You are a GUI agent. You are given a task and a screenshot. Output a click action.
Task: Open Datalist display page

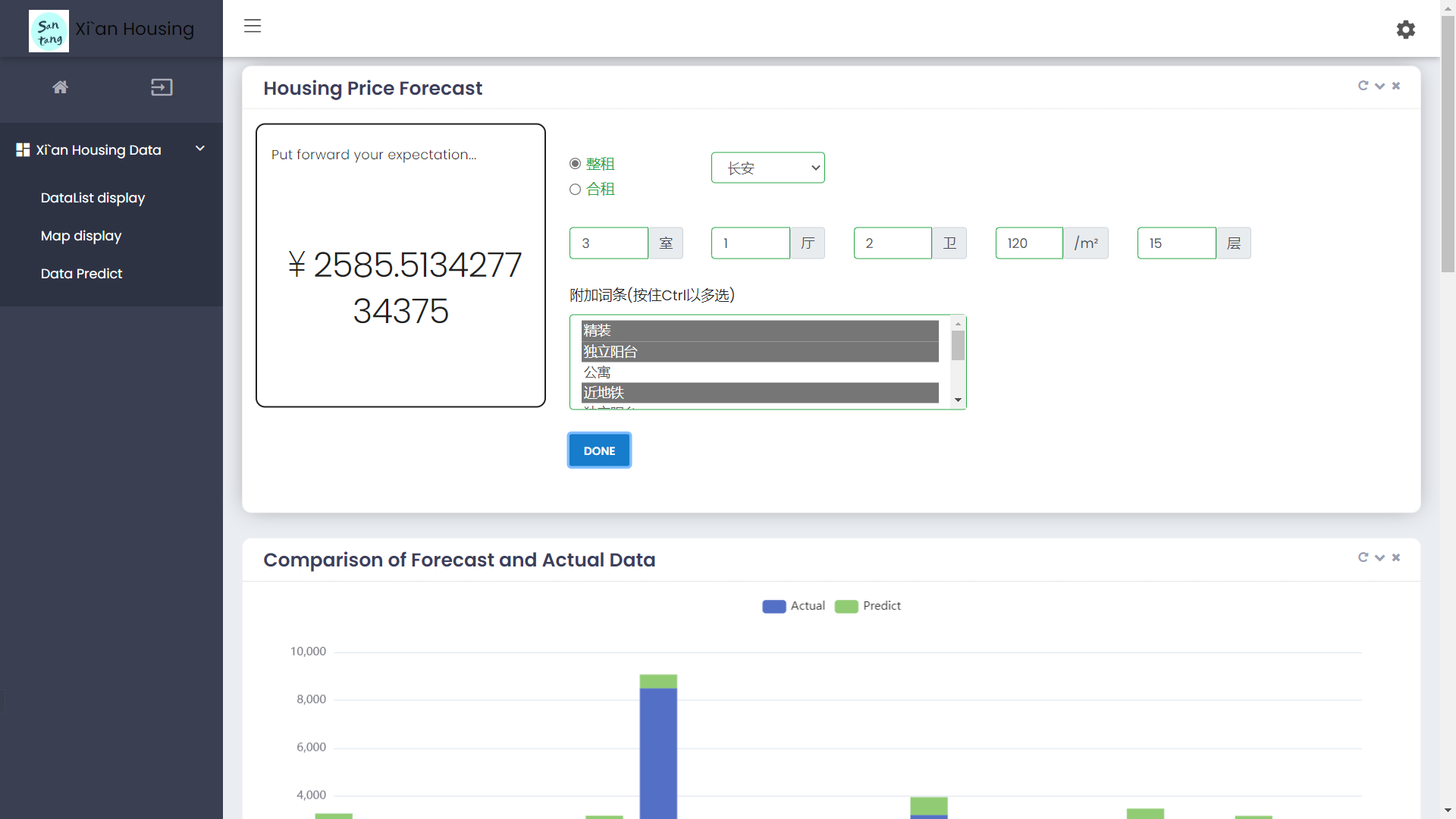coord(93,198)
